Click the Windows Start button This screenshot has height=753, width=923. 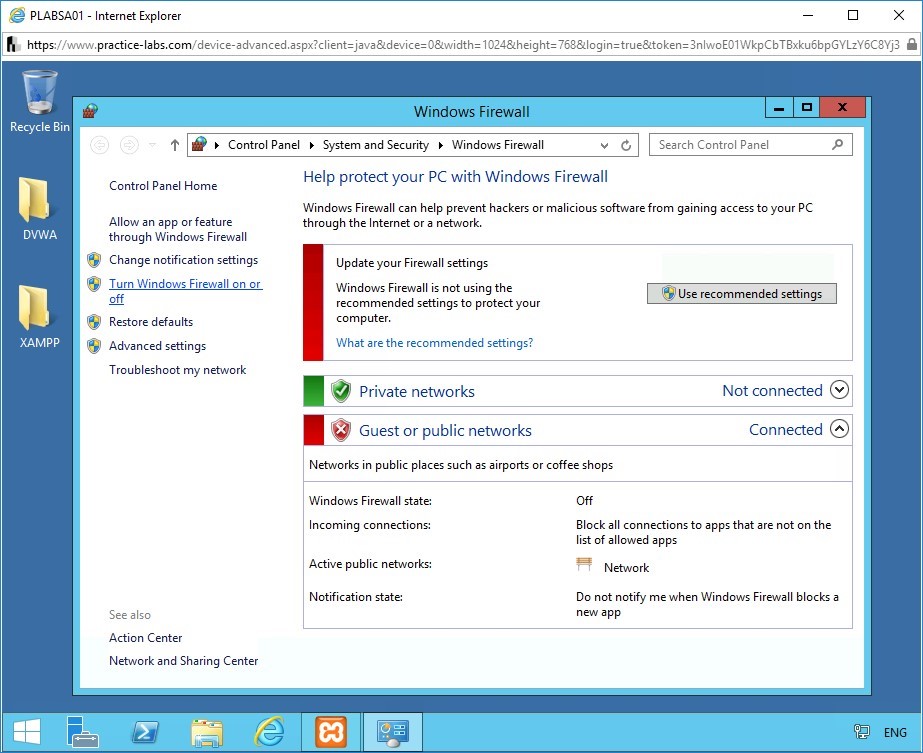coord(26,732)
